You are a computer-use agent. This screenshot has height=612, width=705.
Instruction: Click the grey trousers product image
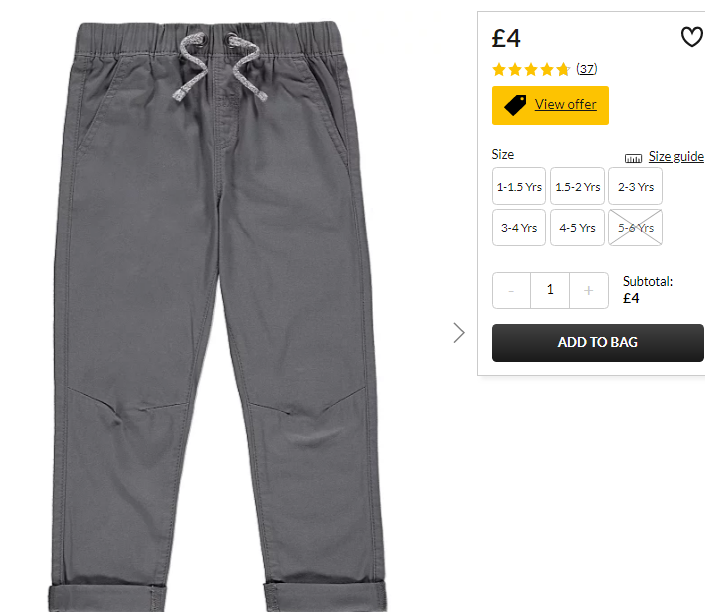[x=218, y=316]
